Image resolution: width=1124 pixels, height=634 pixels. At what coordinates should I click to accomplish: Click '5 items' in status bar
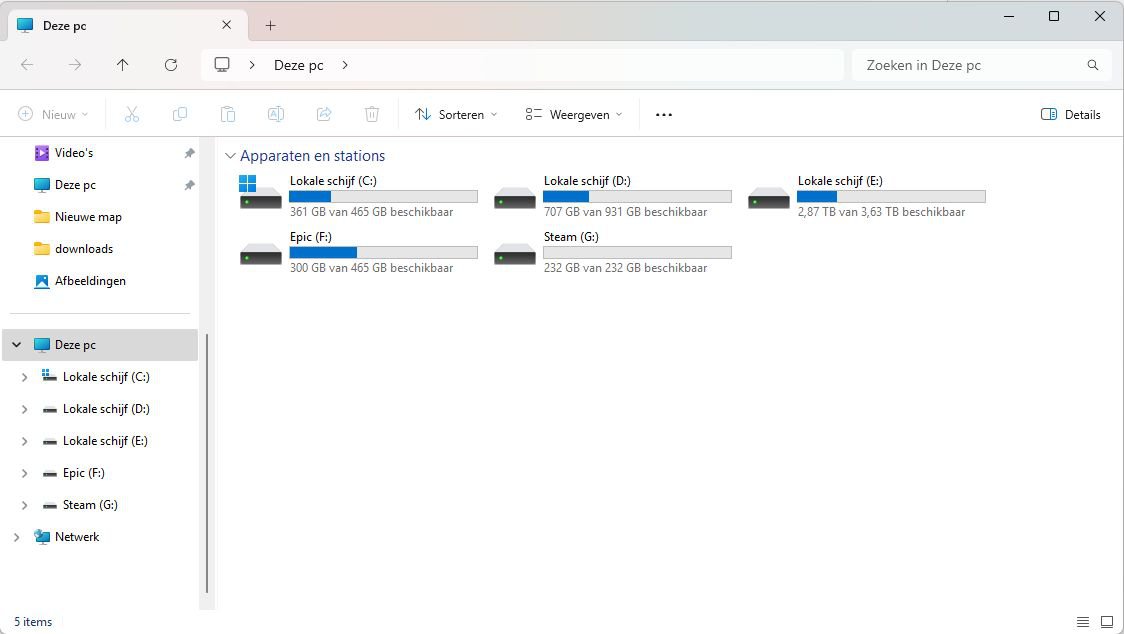pos(33,622)
